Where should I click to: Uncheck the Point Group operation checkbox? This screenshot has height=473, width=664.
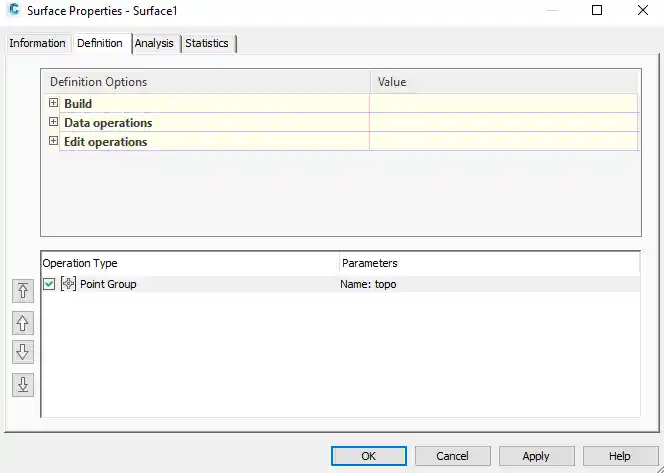click(x=49, y=284)
